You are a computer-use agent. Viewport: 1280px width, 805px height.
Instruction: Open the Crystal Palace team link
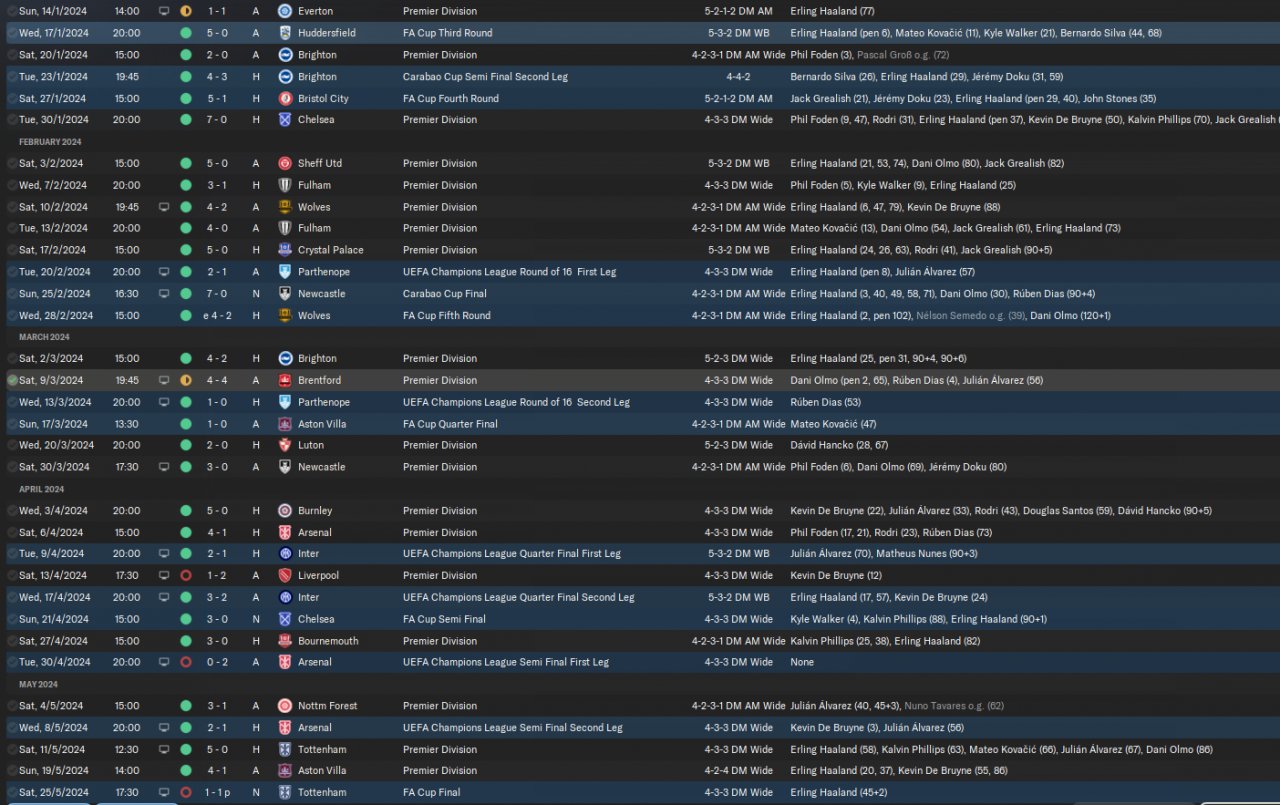(331, 250)
